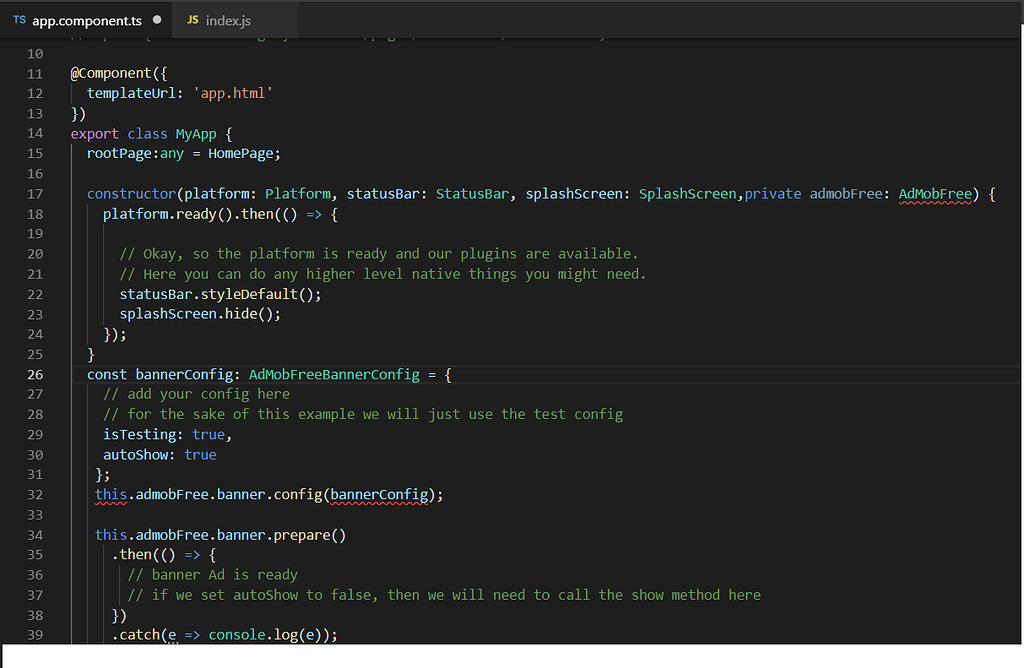Click the MyApp class name

(196, 134)
